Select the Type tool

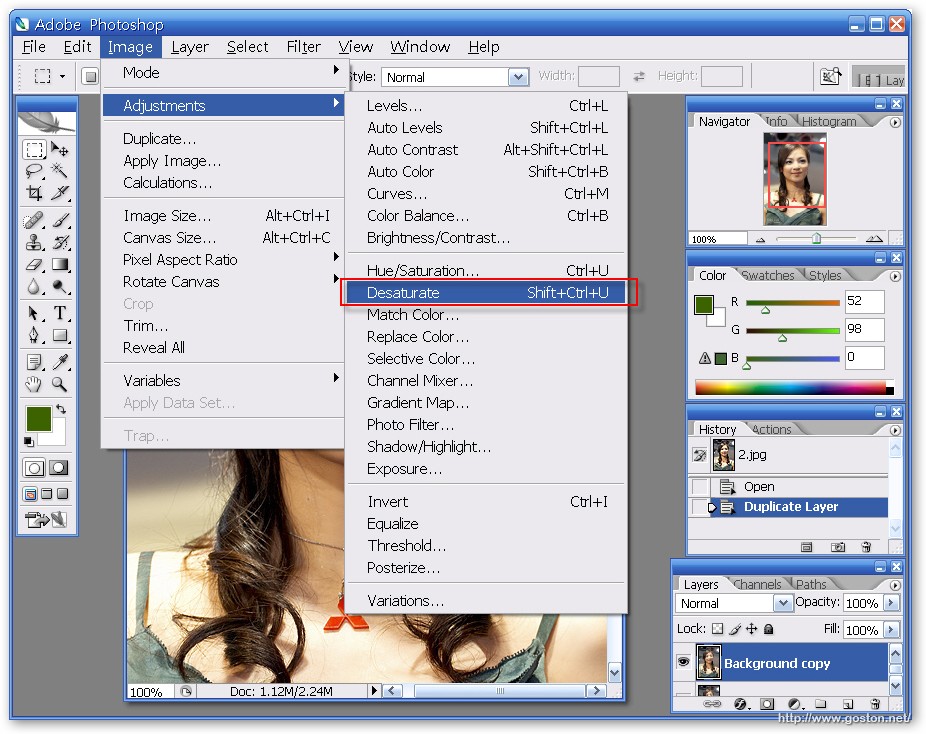[60, 313]
